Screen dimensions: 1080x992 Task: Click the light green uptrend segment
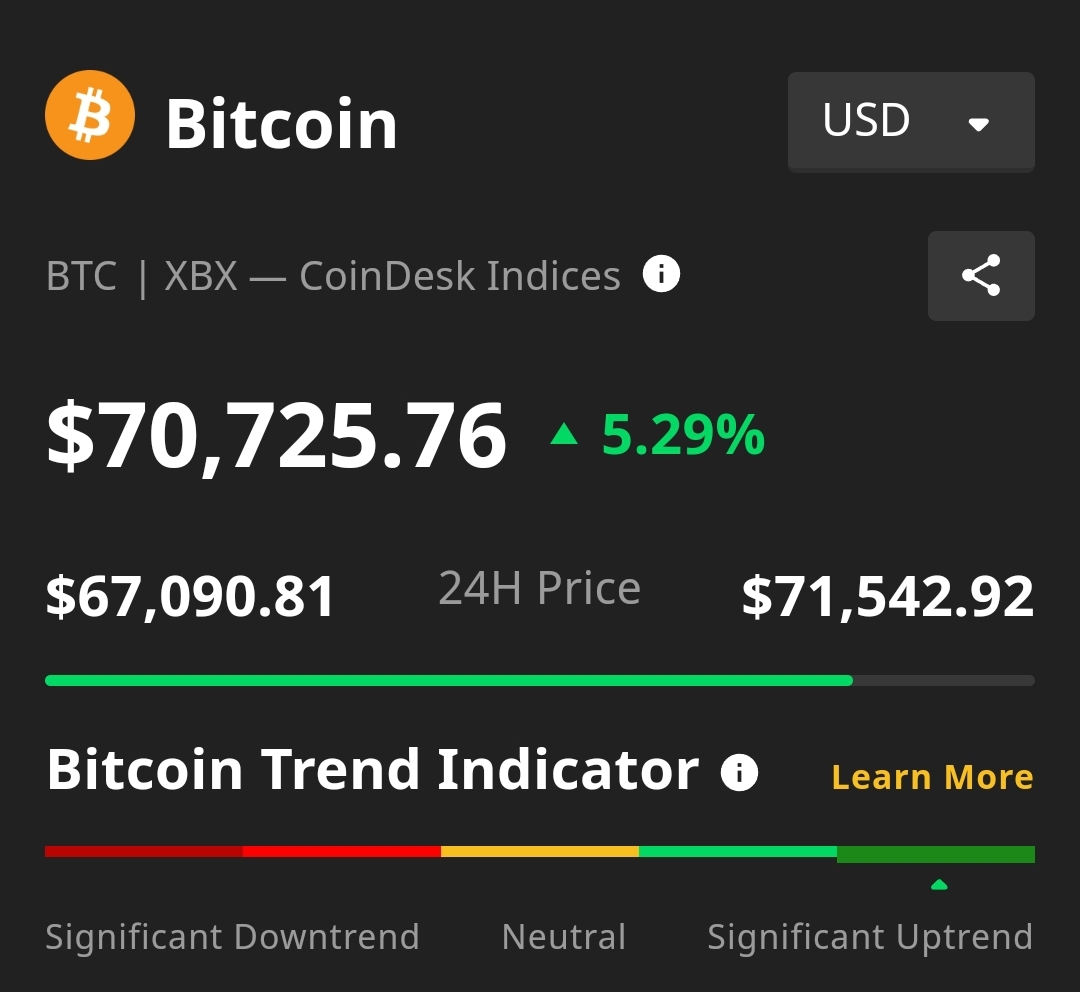(737, 852)
